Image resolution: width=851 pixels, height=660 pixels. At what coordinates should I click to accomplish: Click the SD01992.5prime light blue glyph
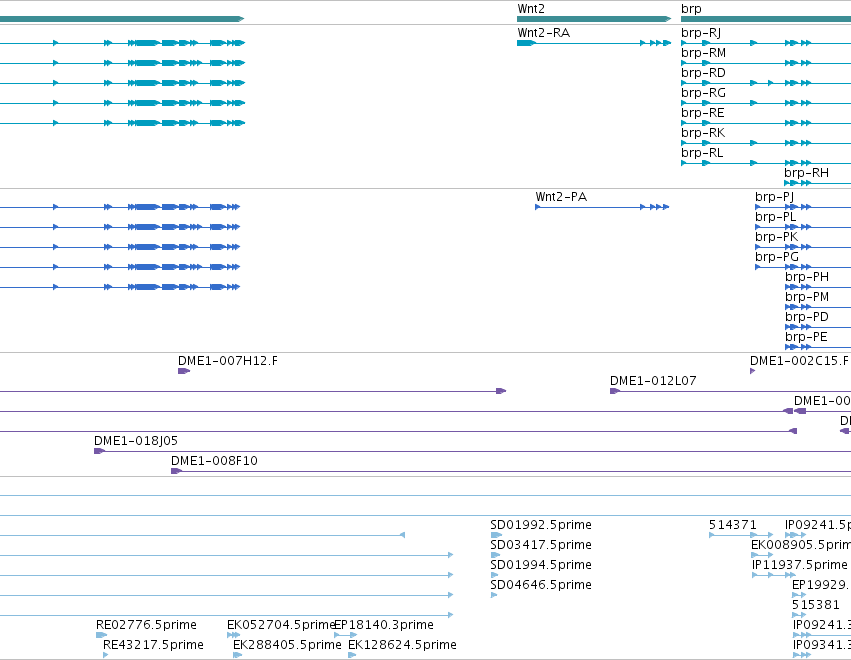496,535
